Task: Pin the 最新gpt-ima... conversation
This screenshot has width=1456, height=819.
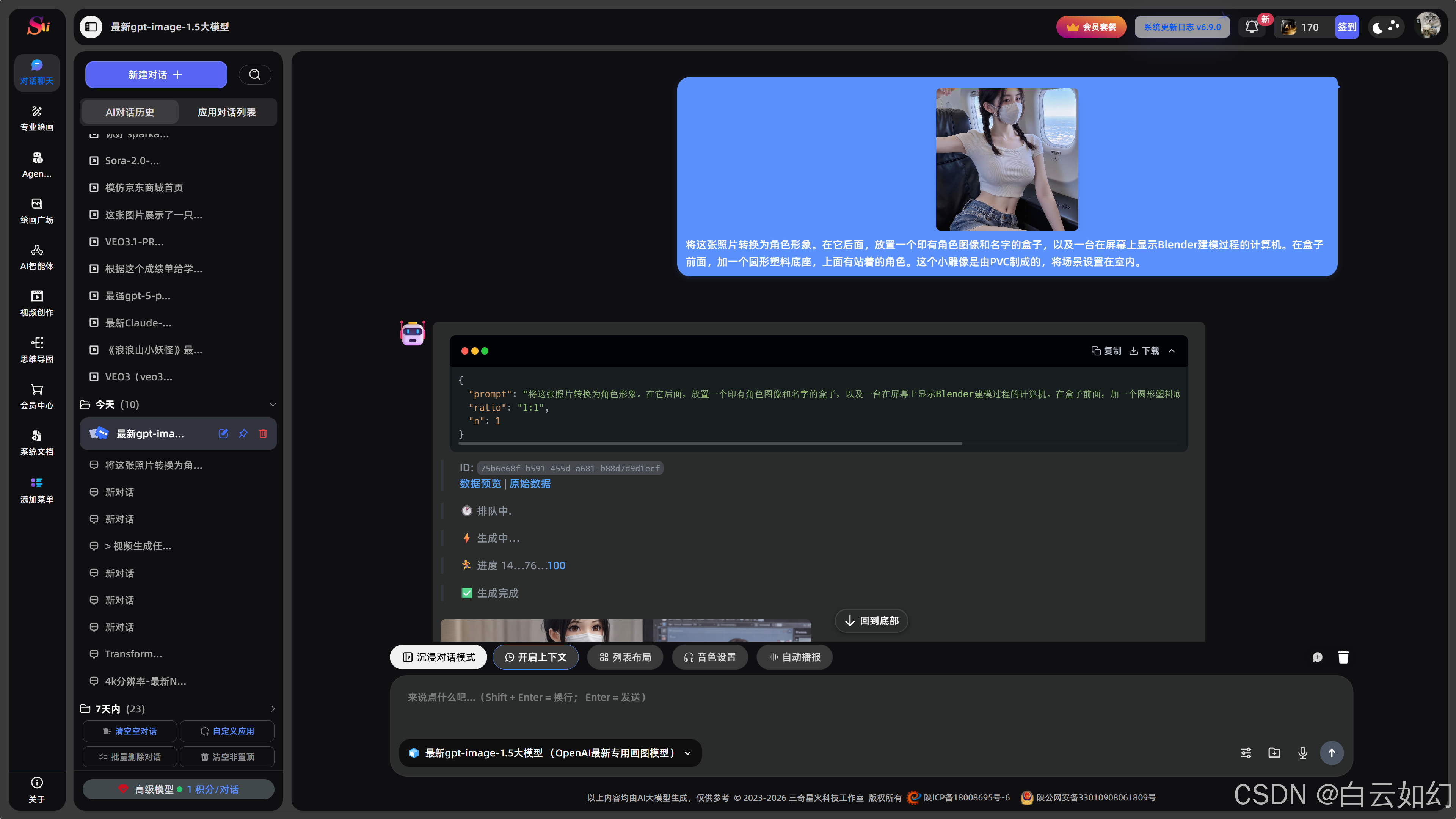Action: click(243, 433)
